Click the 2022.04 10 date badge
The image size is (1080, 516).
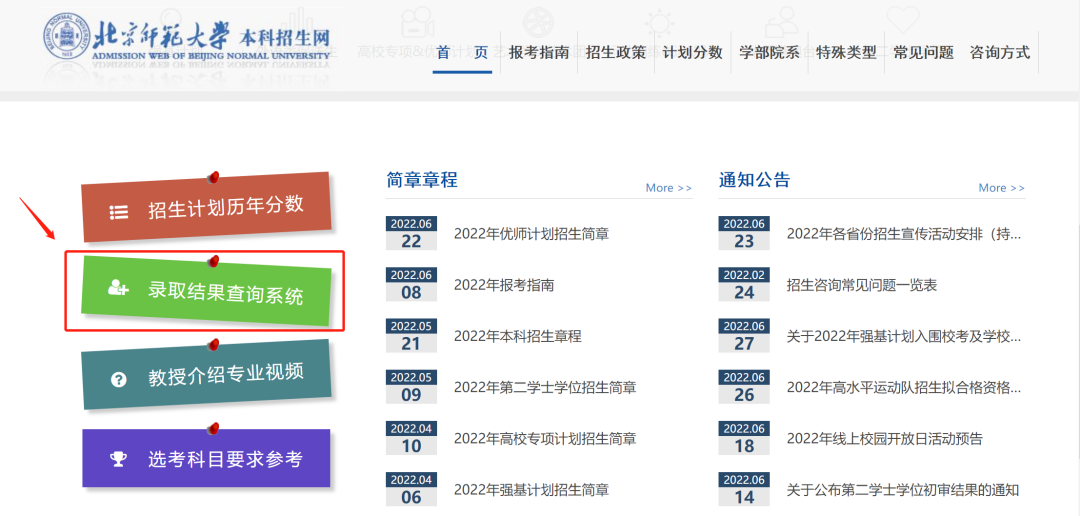411,438
